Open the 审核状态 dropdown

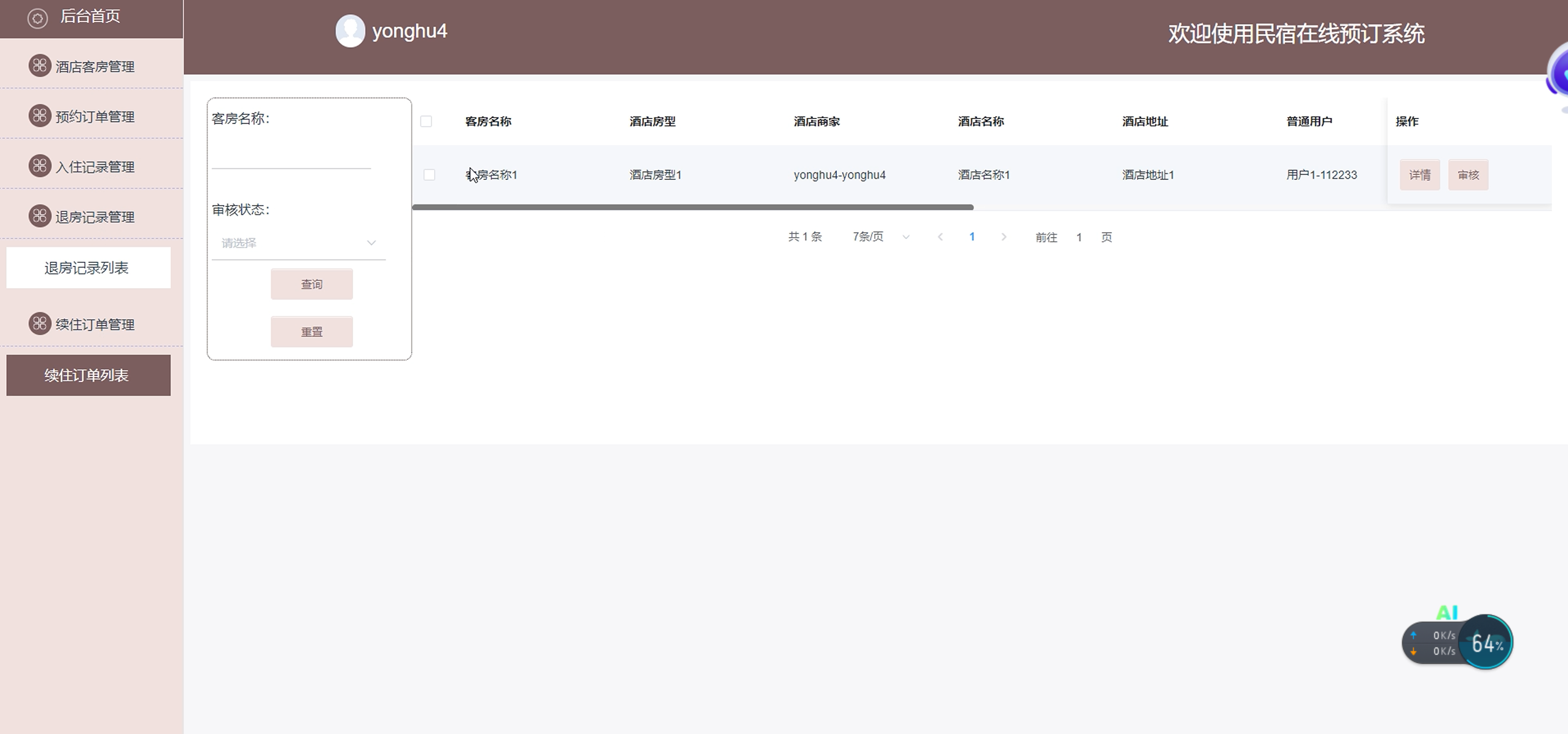click(298, 243)
